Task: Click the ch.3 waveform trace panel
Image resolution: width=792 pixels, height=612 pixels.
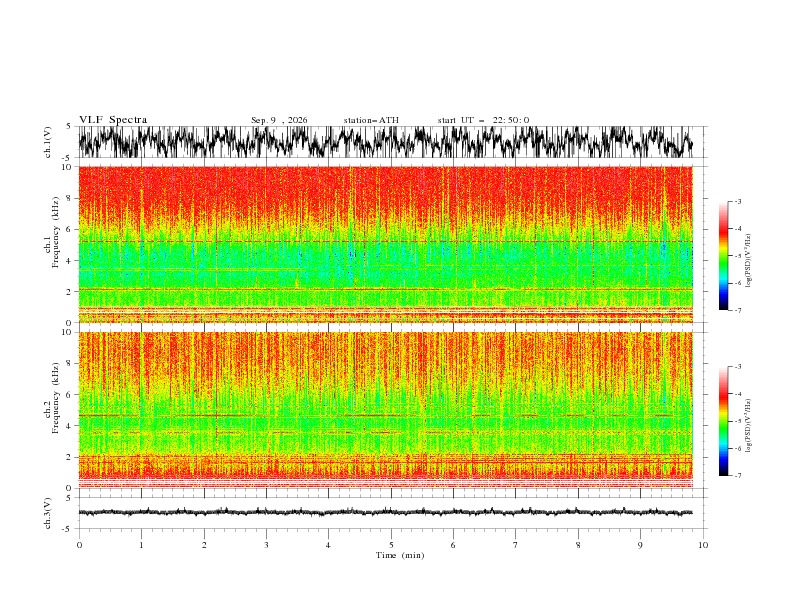Action: [385, 513]
